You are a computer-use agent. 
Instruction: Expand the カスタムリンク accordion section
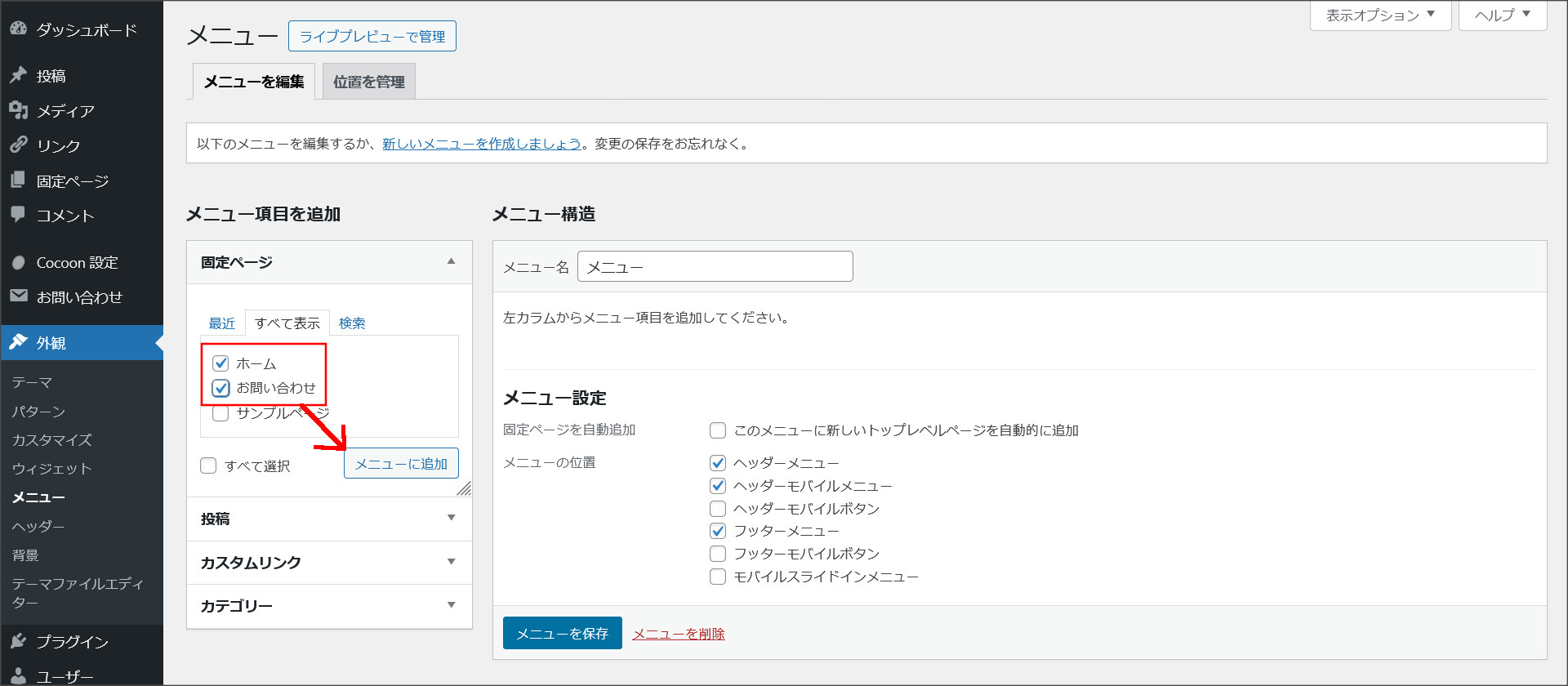(329, 563)
